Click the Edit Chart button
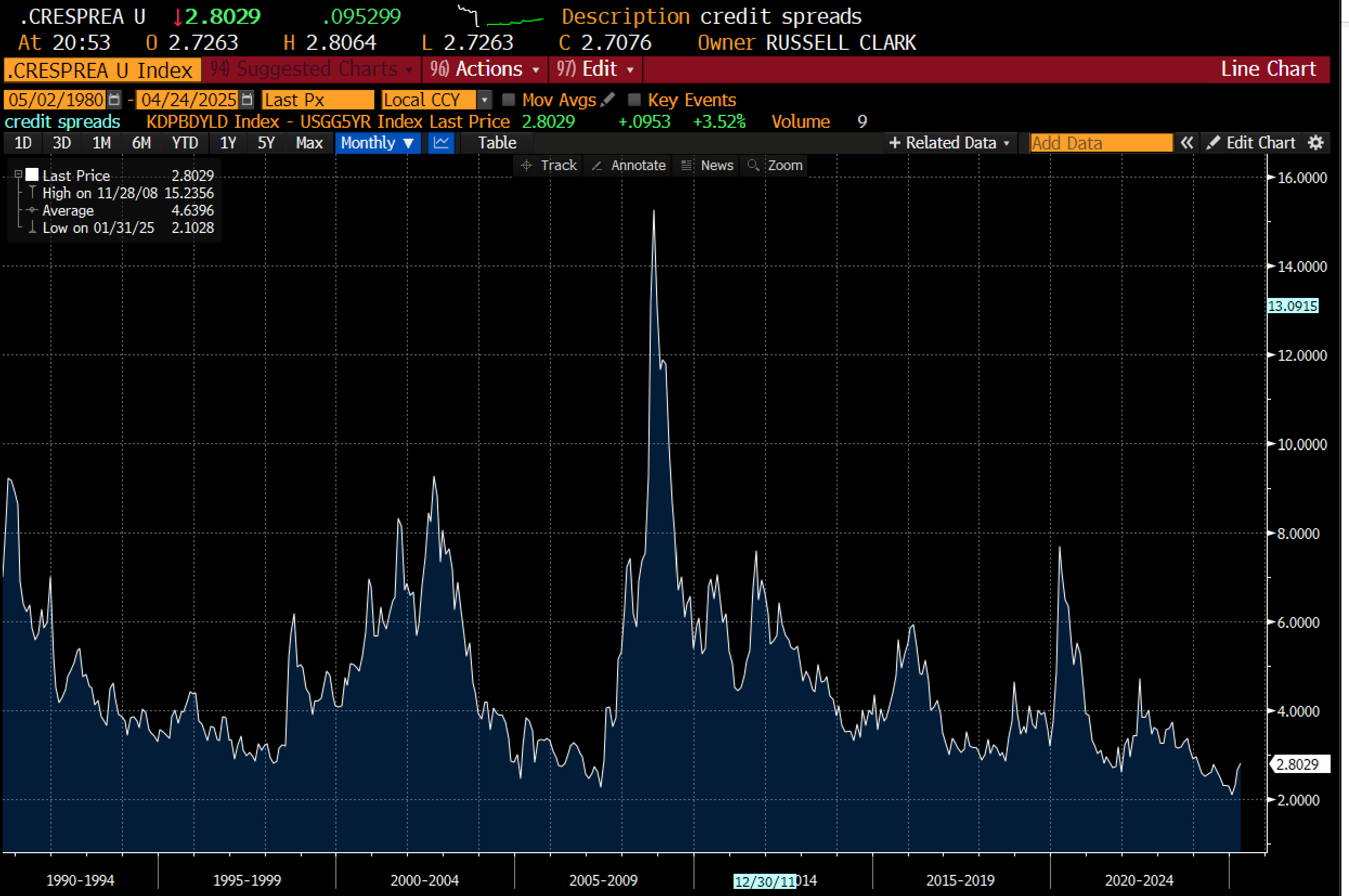The image size is (1349, 896). coord(1251,143)
